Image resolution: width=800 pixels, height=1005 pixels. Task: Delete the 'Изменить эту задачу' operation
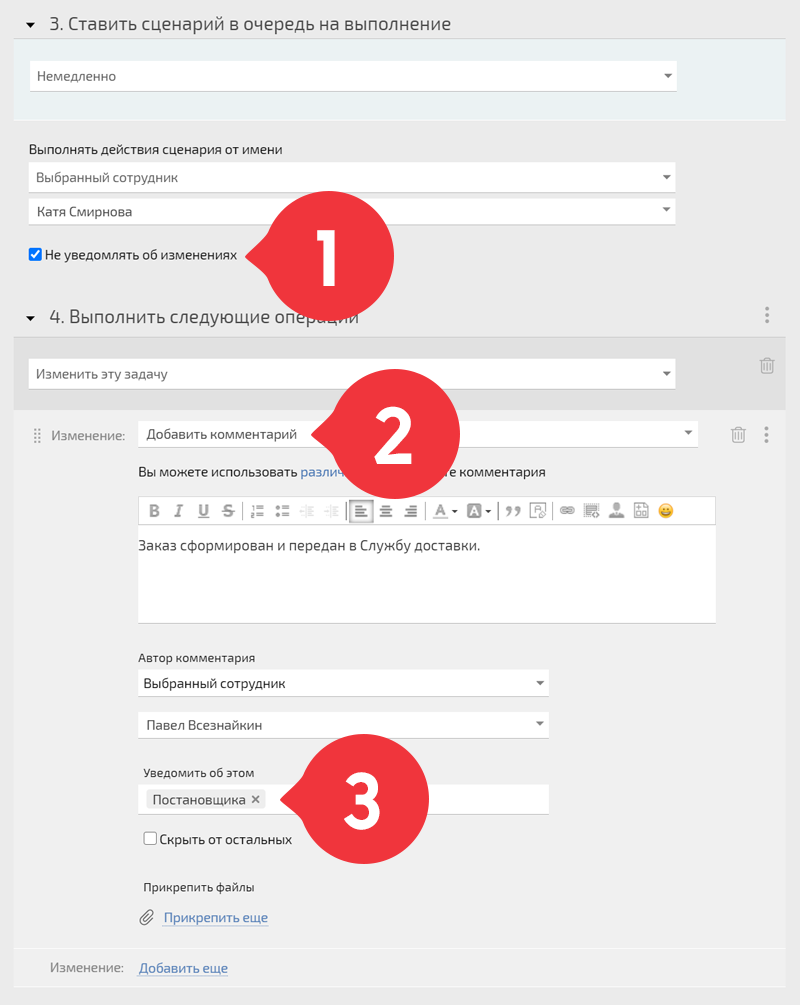click(767, 365)
